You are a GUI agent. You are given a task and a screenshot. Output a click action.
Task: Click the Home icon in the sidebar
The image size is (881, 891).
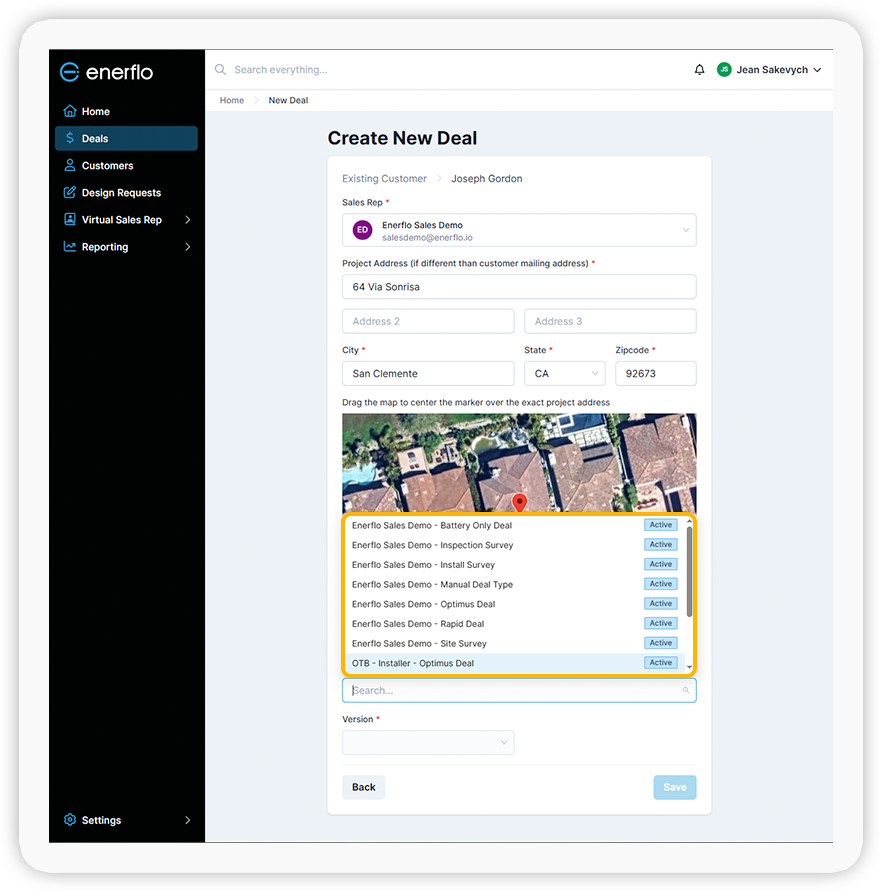click(x=72, y=111)
